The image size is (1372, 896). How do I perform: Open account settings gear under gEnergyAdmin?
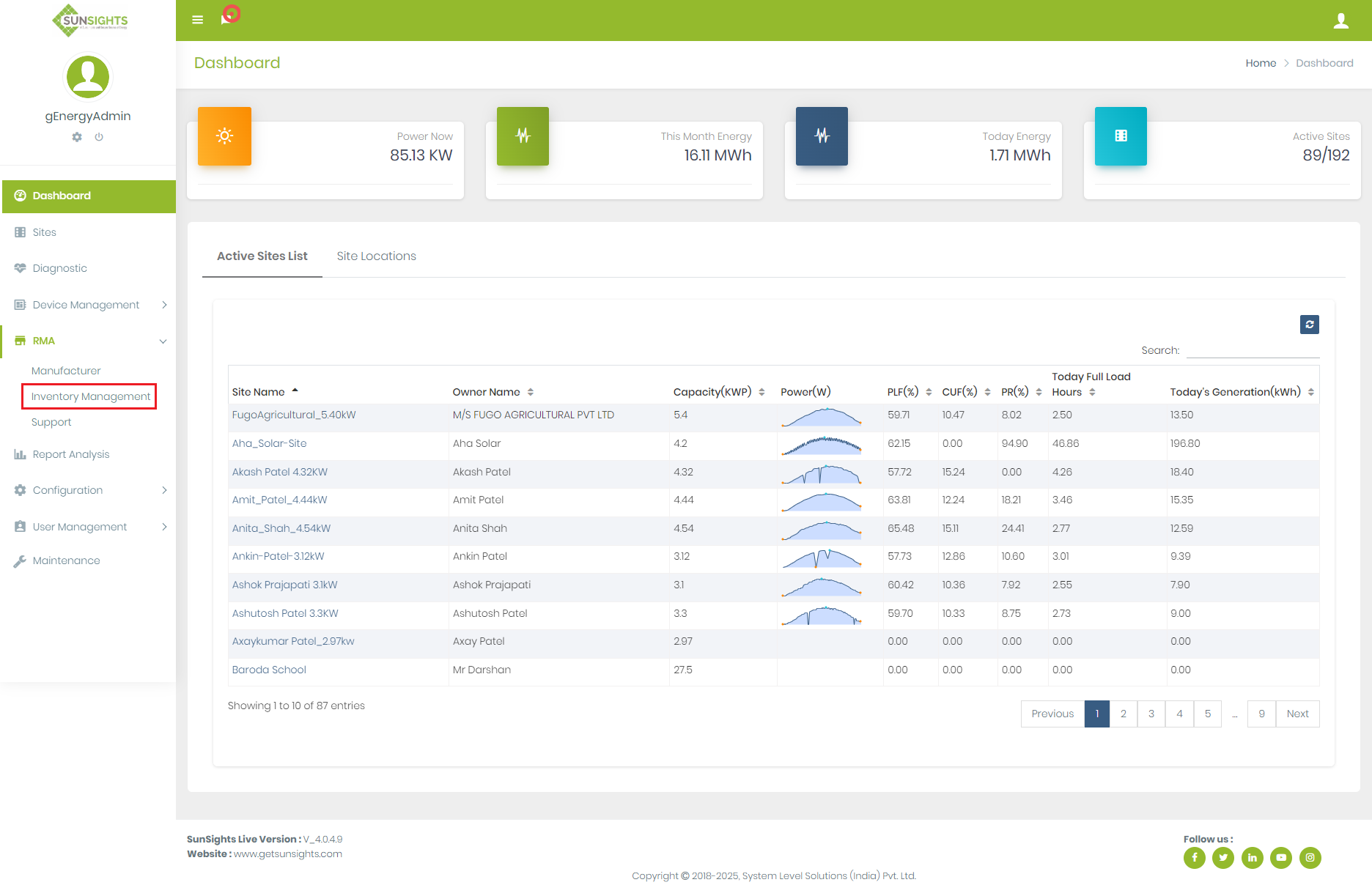click(x=76, y=137)
